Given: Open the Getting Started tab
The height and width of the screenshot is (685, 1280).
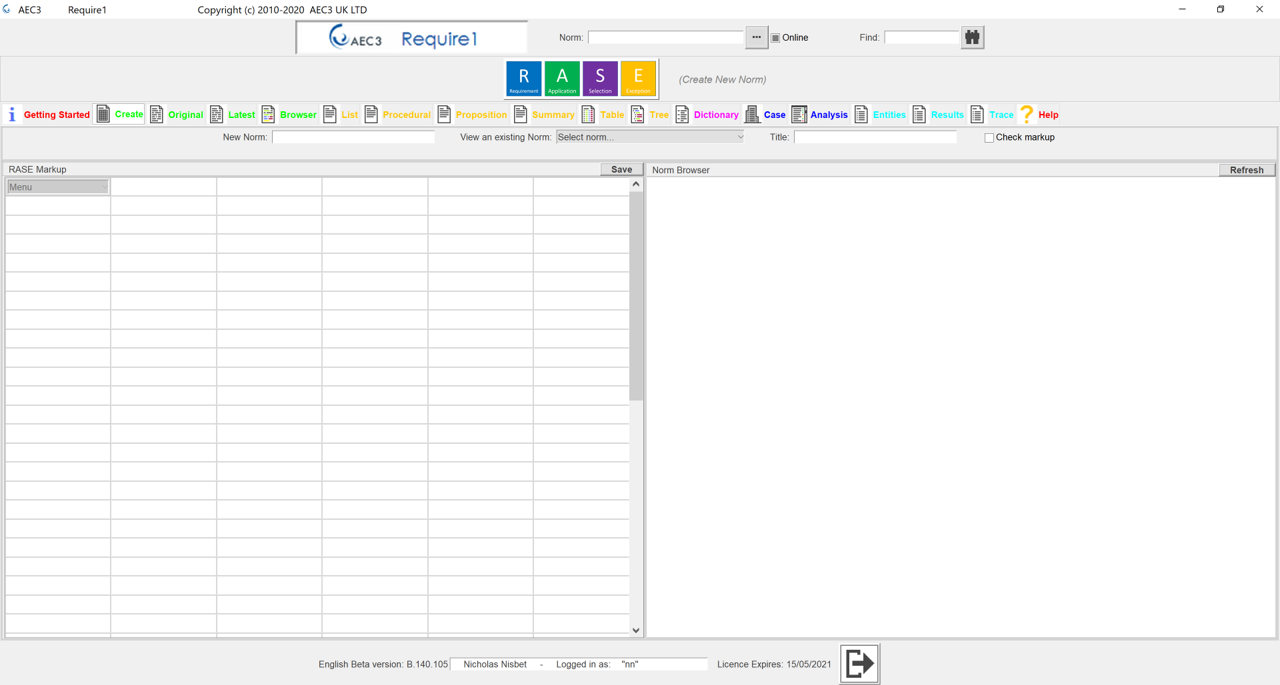Looking at the screenshot, I should tap(57, 115).
